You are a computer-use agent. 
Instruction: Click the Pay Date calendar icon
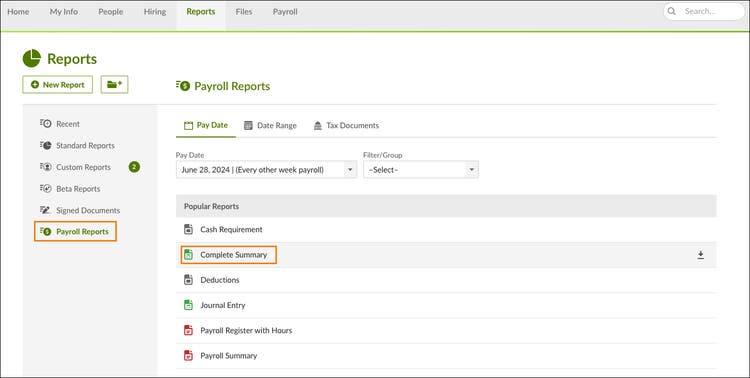[188, 125]
